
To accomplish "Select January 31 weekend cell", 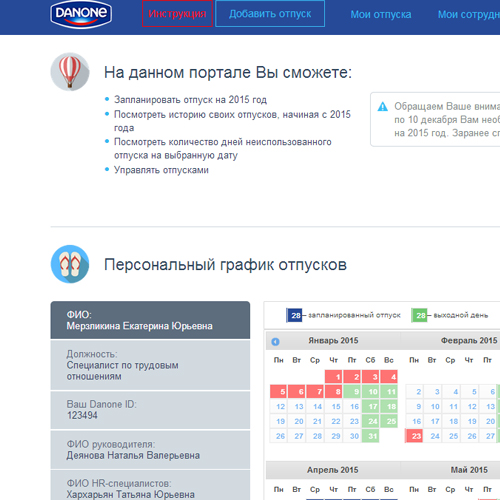I will point(371,436).
